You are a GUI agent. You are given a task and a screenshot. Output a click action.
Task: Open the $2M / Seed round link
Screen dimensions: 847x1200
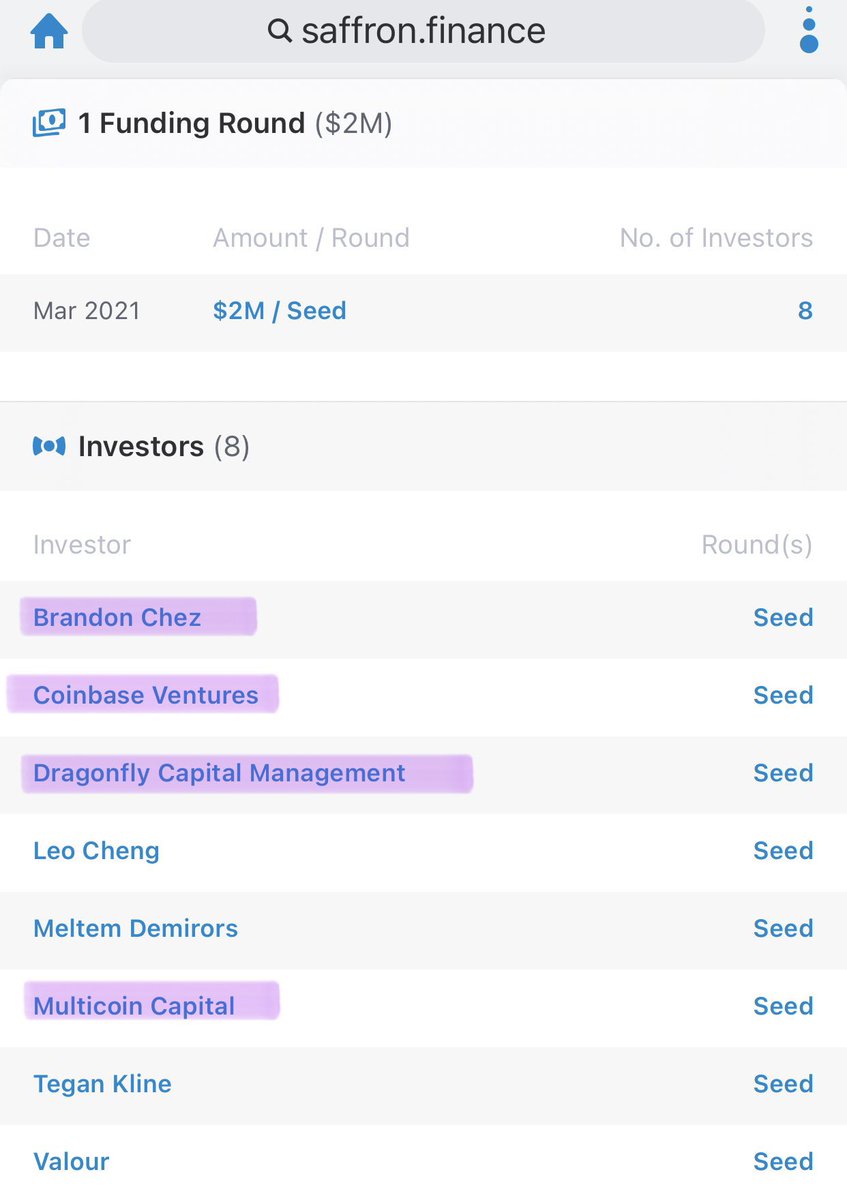(279, 311)
